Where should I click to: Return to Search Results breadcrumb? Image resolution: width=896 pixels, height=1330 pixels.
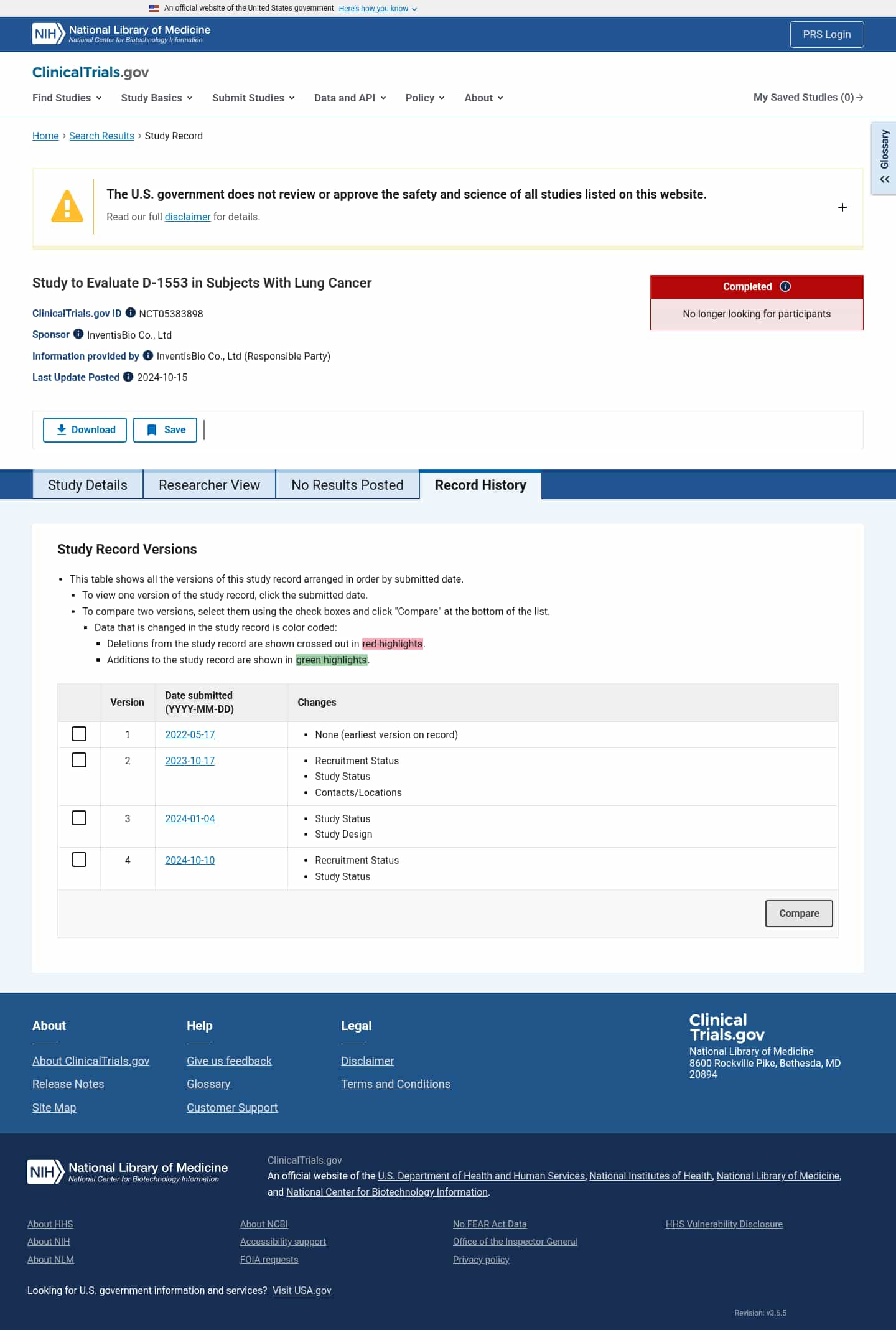101,136
